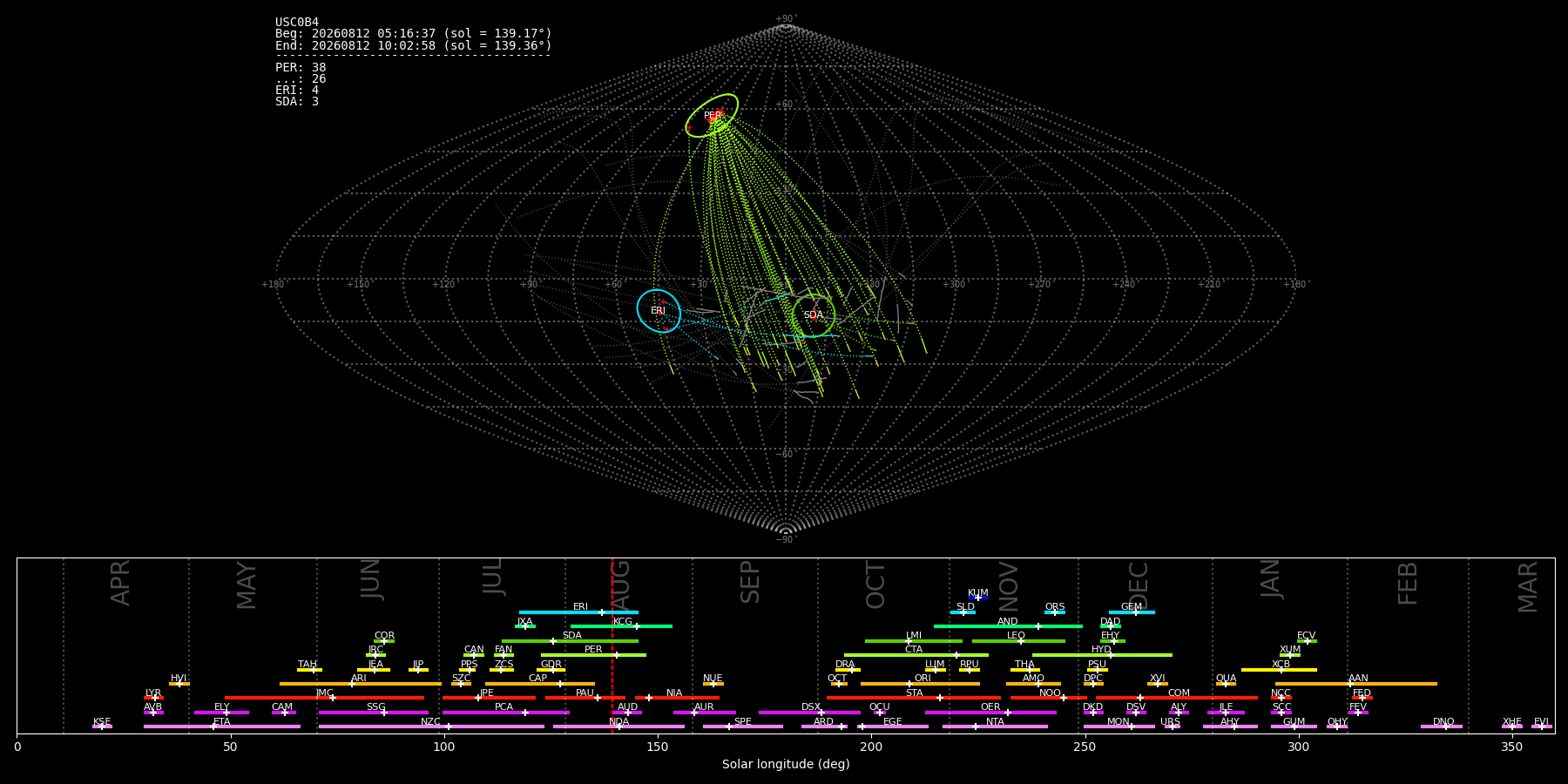Click the orange ARI shower bar
Image resolution: width=1568 pixels, height=784 pixels.
click(x=361, y=684)
